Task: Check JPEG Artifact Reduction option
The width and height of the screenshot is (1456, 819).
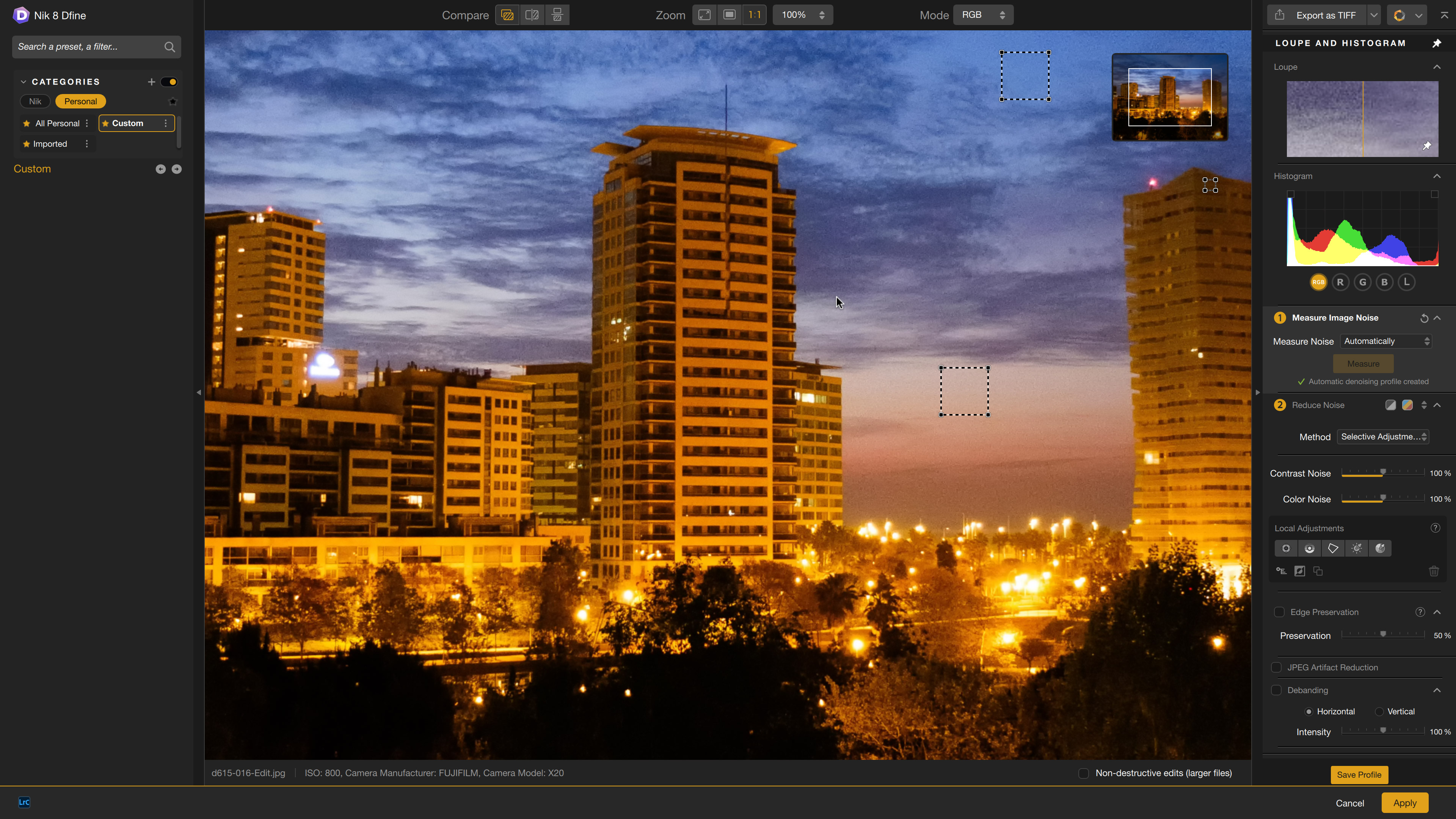Action: (x=1276, y=667)
